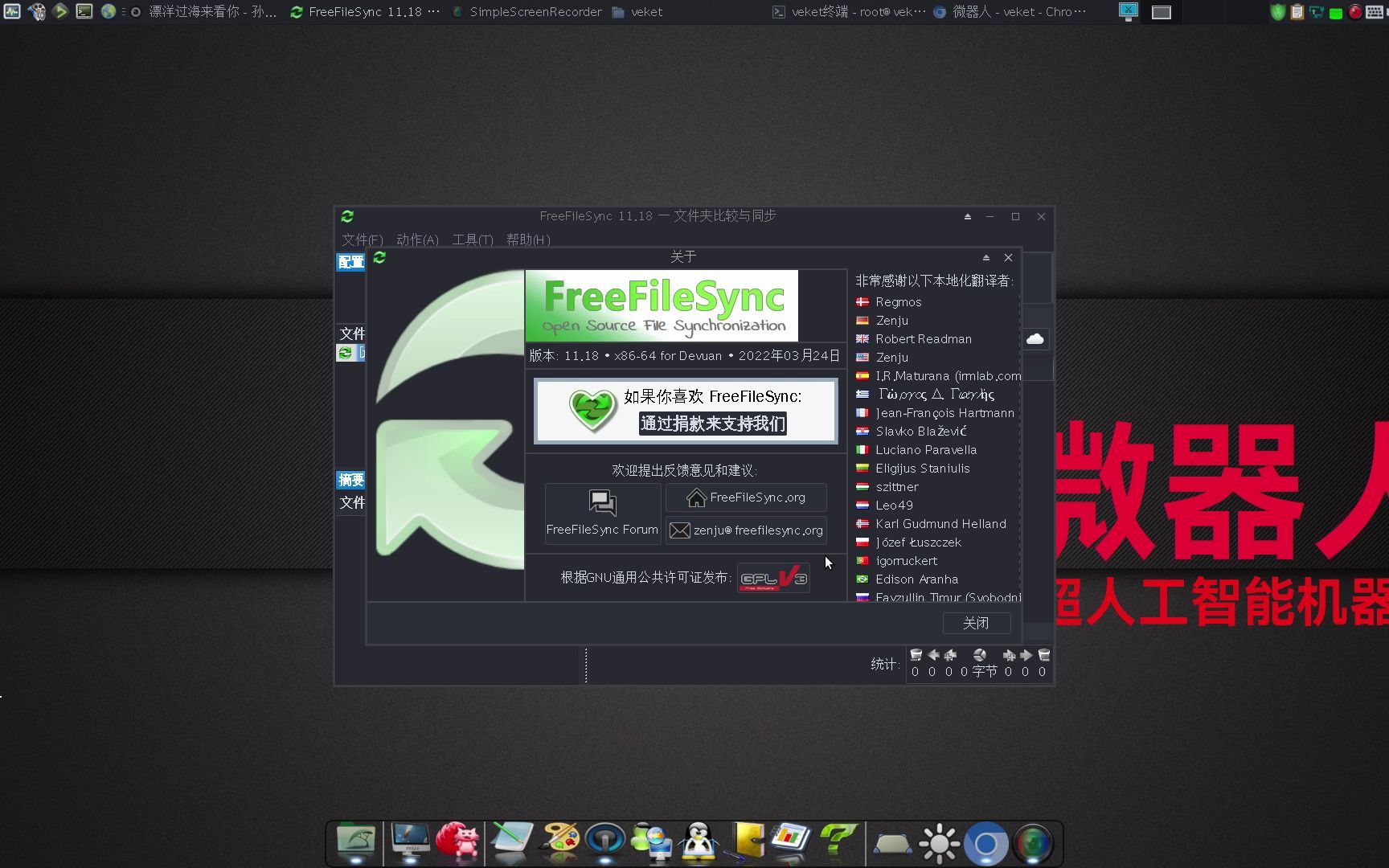Click the clipboard tray icon
The height and width of the screenshot is (868, 1389).
tap(1297, 12)
